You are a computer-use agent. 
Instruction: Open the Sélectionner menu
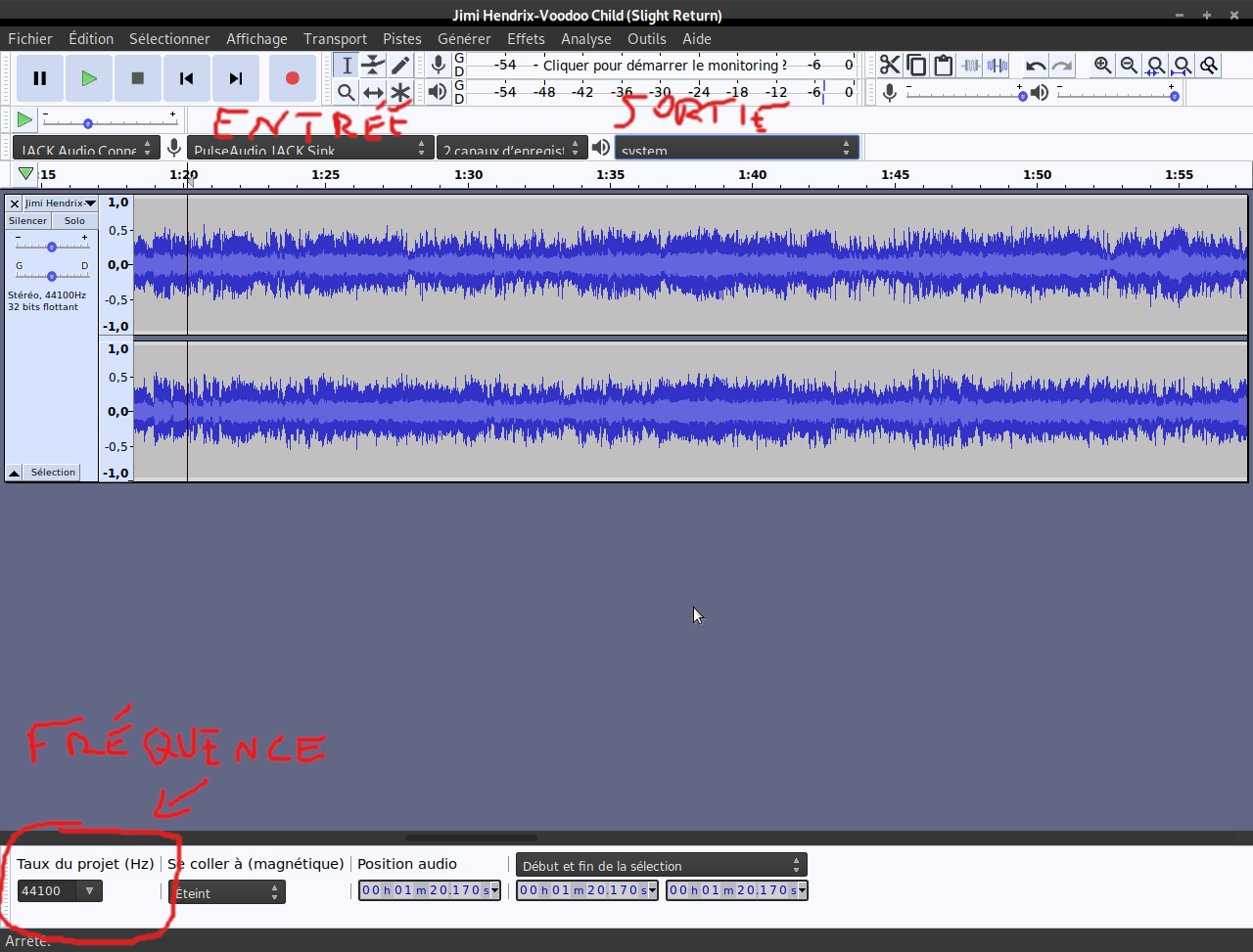point(169,39)
